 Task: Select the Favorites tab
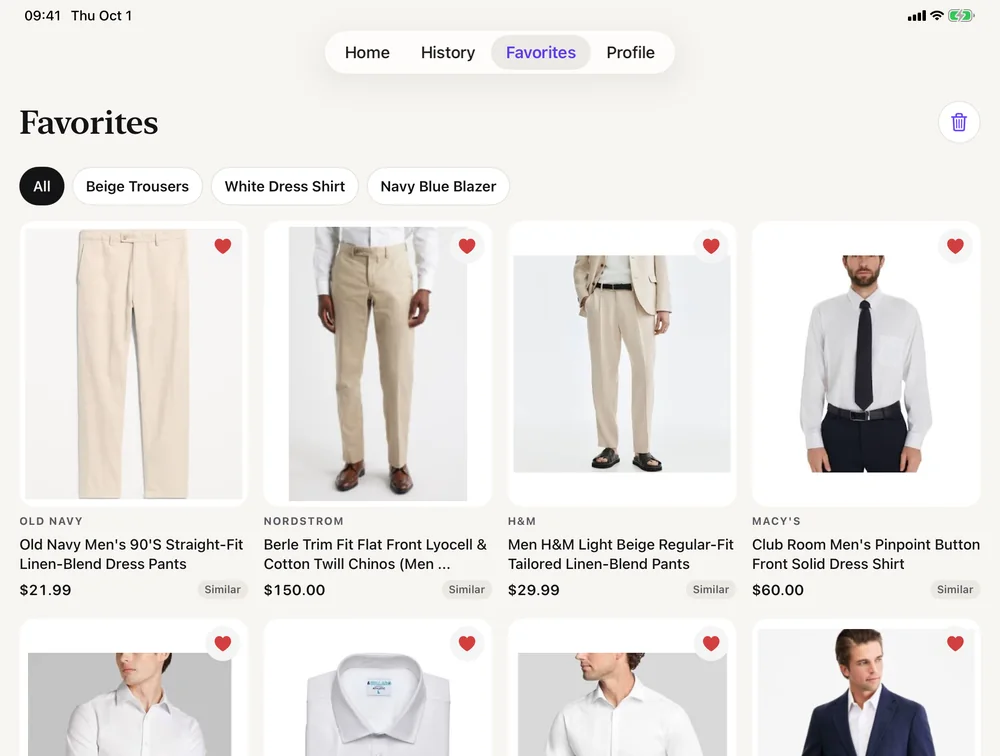(541, 52)
